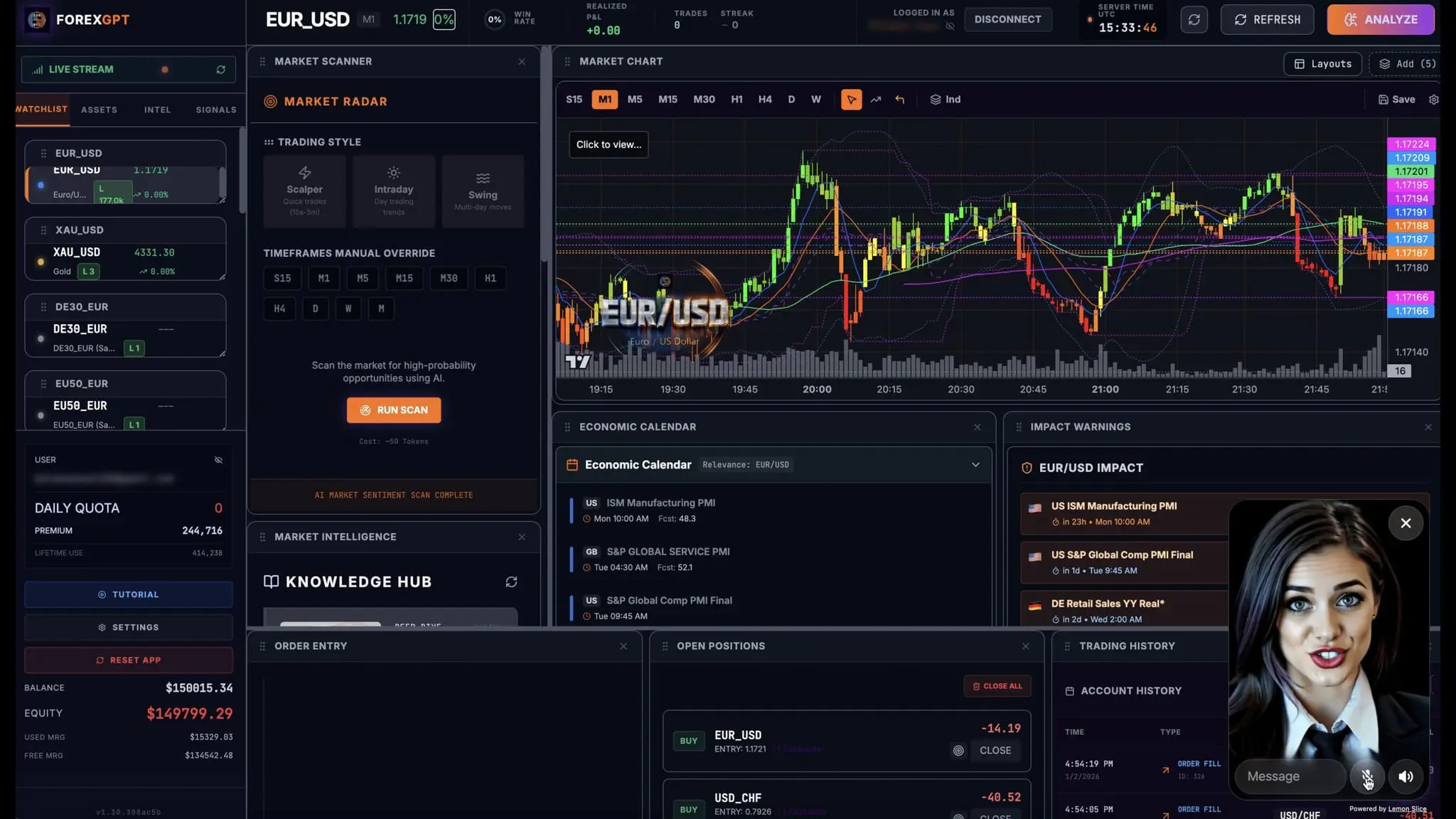Close the Economic Calendar panel
Viewport: 1456px width, 819px height.
click(978, 427)
